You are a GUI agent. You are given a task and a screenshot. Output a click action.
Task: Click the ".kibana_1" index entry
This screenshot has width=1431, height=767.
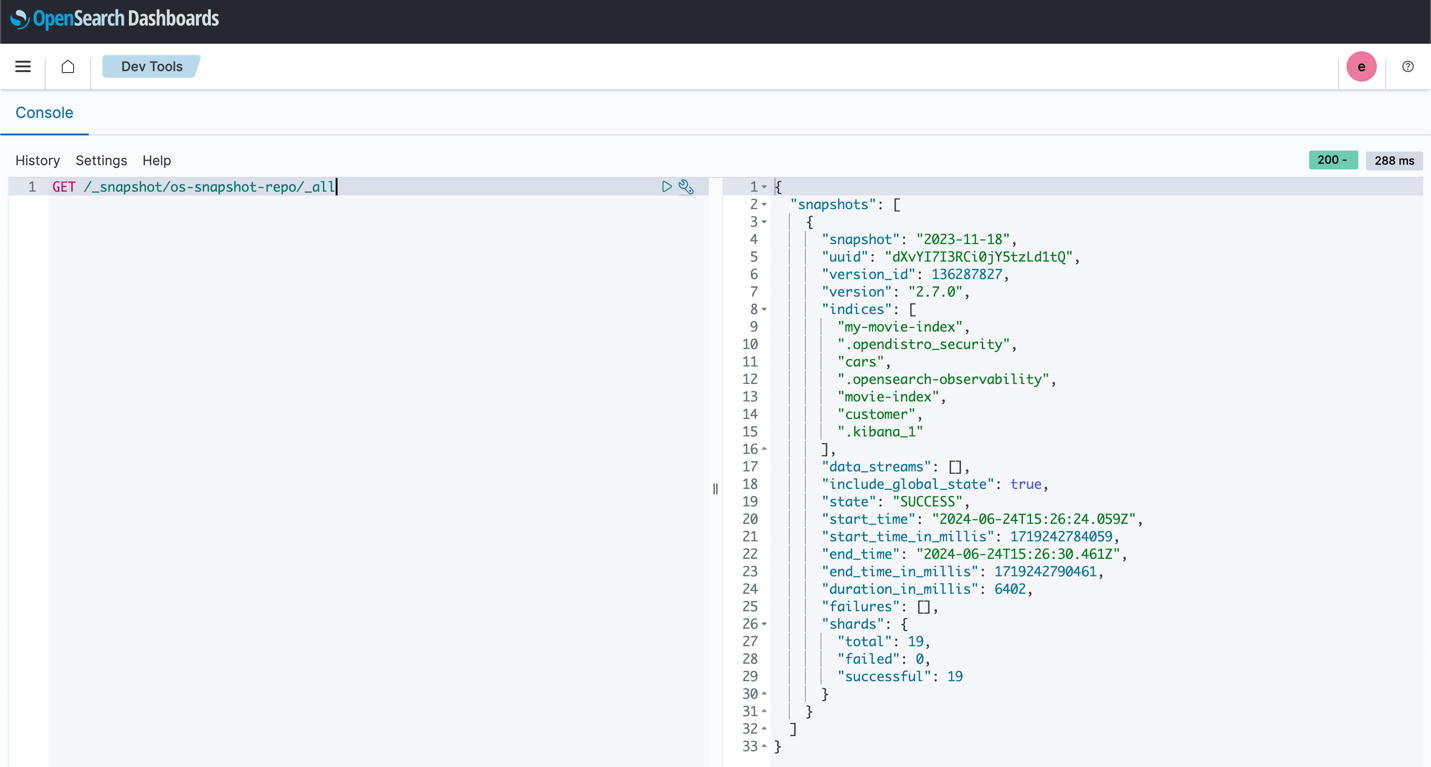tap(880, 432)
